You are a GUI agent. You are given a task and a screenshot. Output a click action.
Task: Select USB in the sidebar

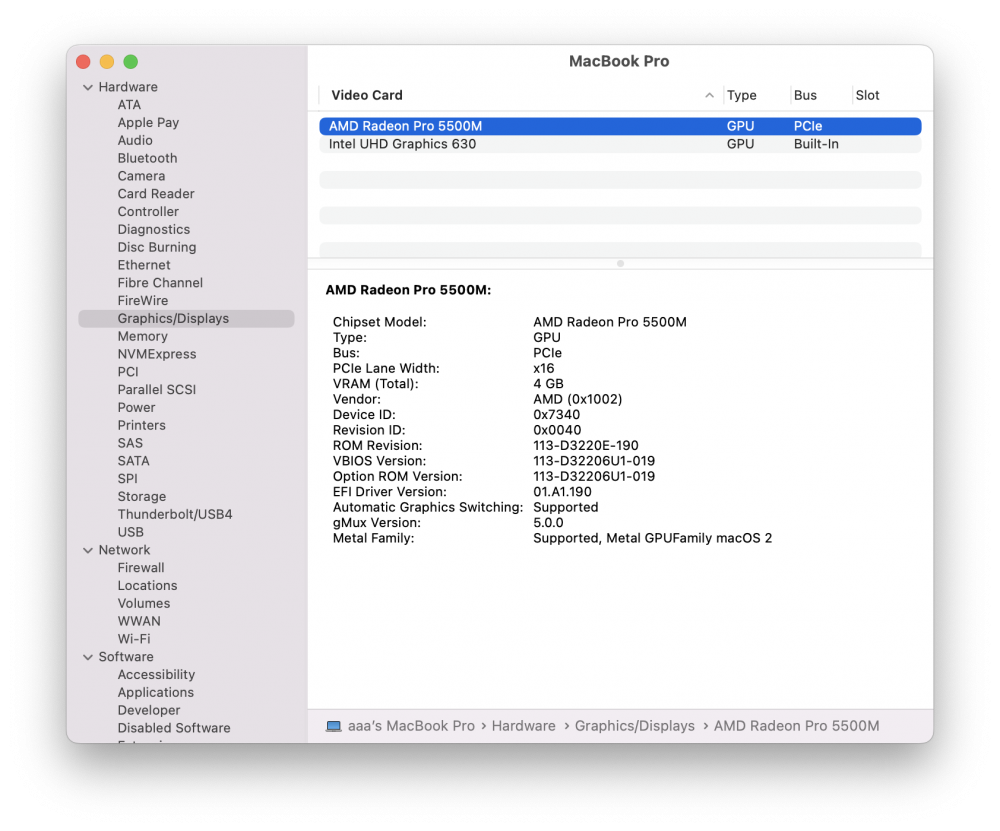pyautogui.click(x=131, y=534)
